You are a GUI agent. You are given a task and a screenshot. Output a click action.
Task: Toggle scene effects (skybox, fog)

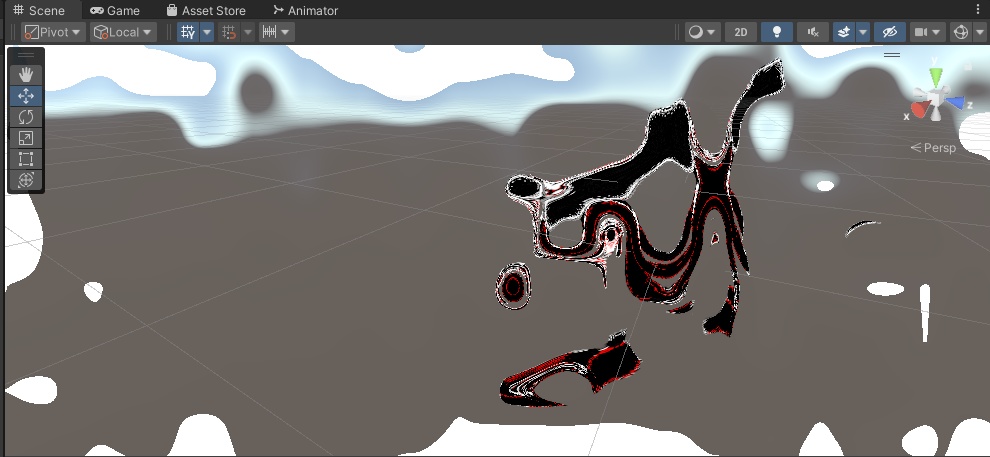click(x=844, y=32)
